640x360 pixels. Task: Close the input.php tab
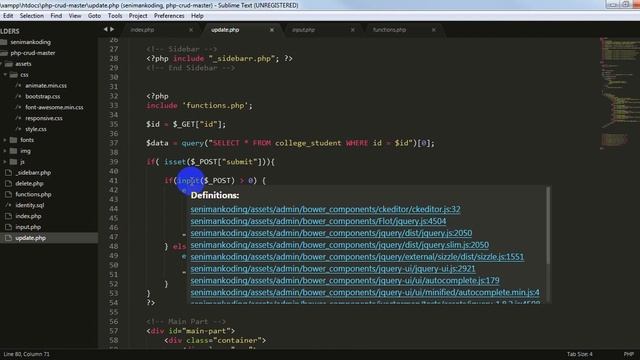click(353, 30)
